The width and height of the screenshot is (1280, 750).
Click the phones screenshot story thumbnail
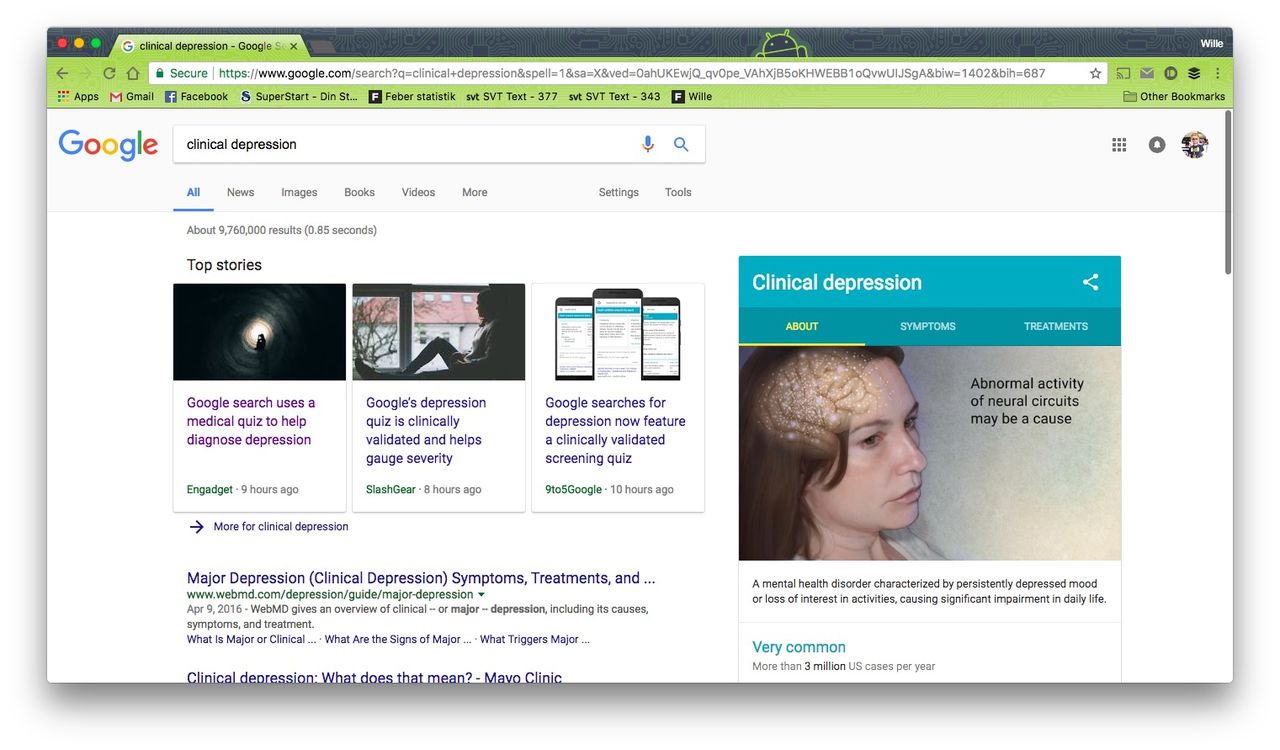(618, 332)
